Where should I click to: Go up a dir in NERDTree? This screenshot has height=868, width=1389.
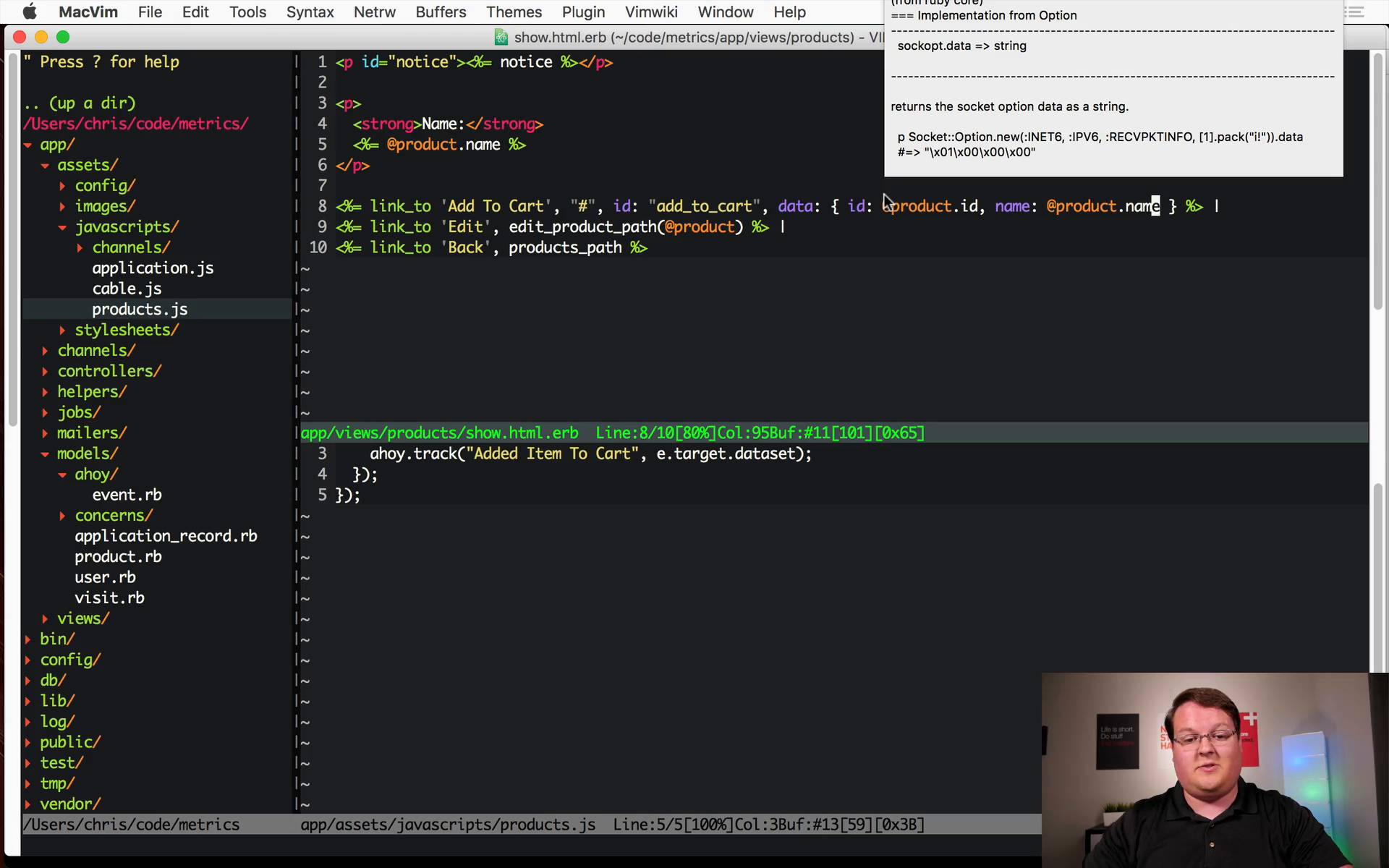[80, 103]
